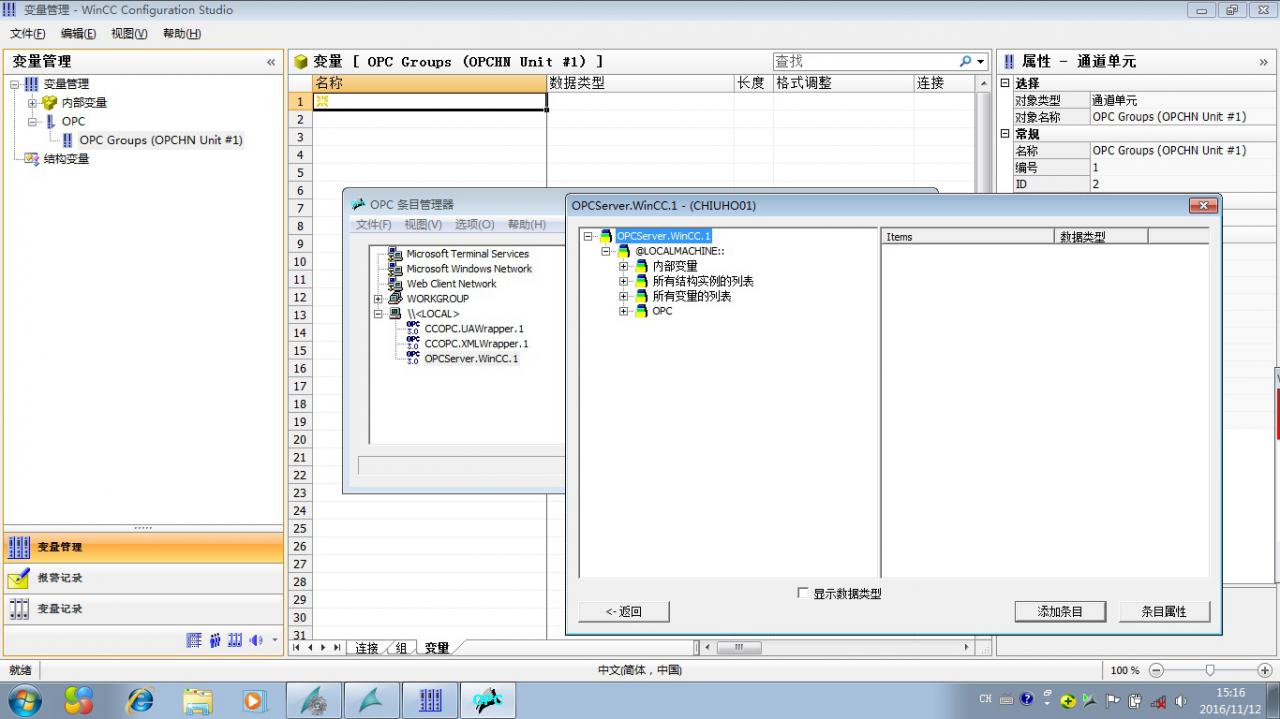
Task: Open navigation strip overflow arrow
Action: pos(275,641)
